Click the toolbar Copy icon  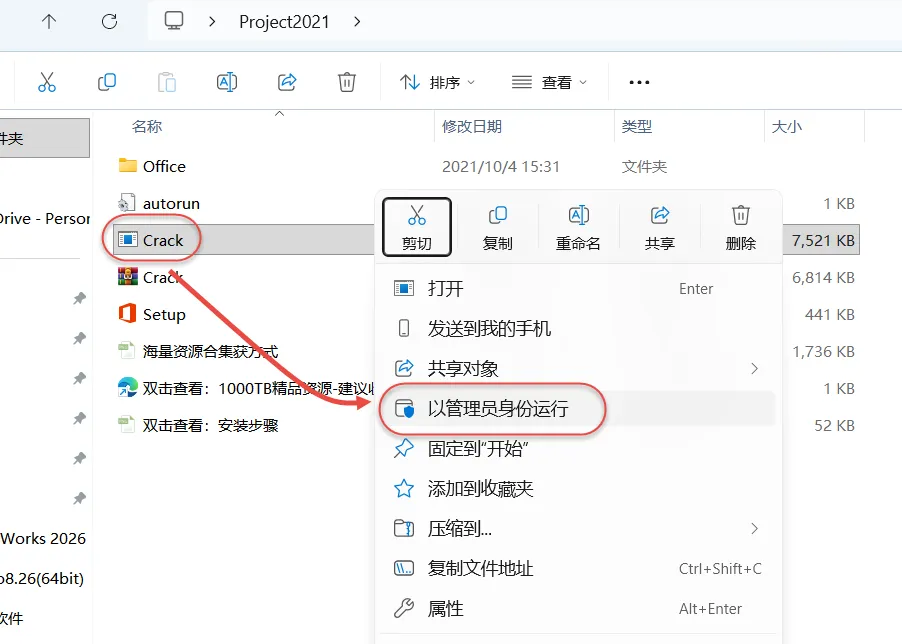tap(107, 82)
